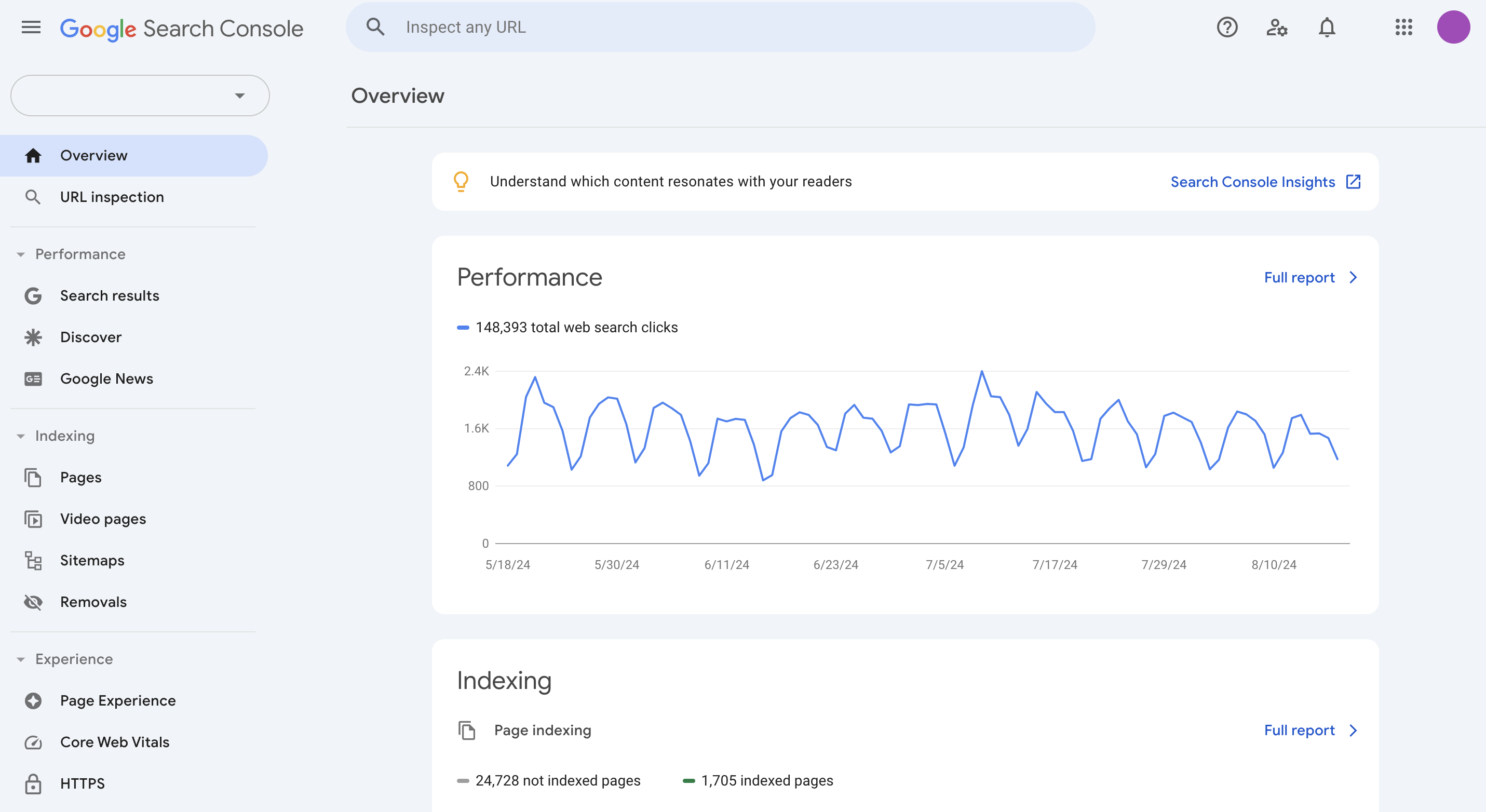Click the chevron next to Performance Full report
The height and width of the screenshot is (812, 1486).
[x=1353, y=277]
